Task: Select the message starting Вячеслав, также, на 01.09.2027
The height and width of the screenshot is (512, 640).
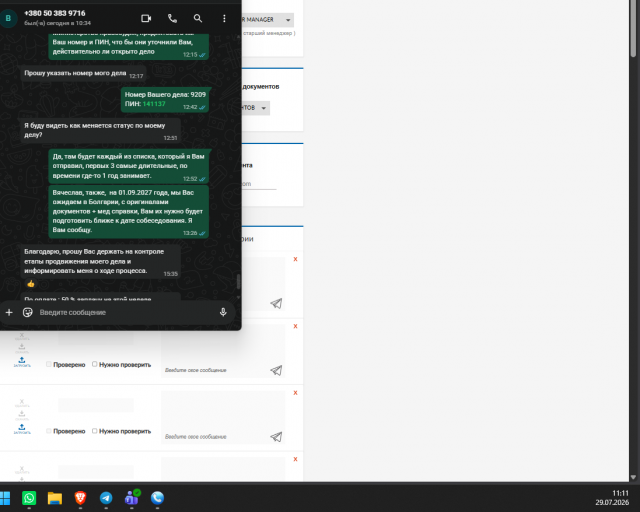Action: [x=129, y=211]
